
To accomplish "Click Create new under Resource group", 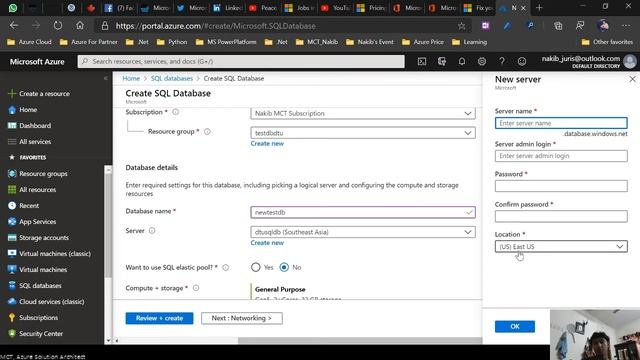I will pos(267,143).
